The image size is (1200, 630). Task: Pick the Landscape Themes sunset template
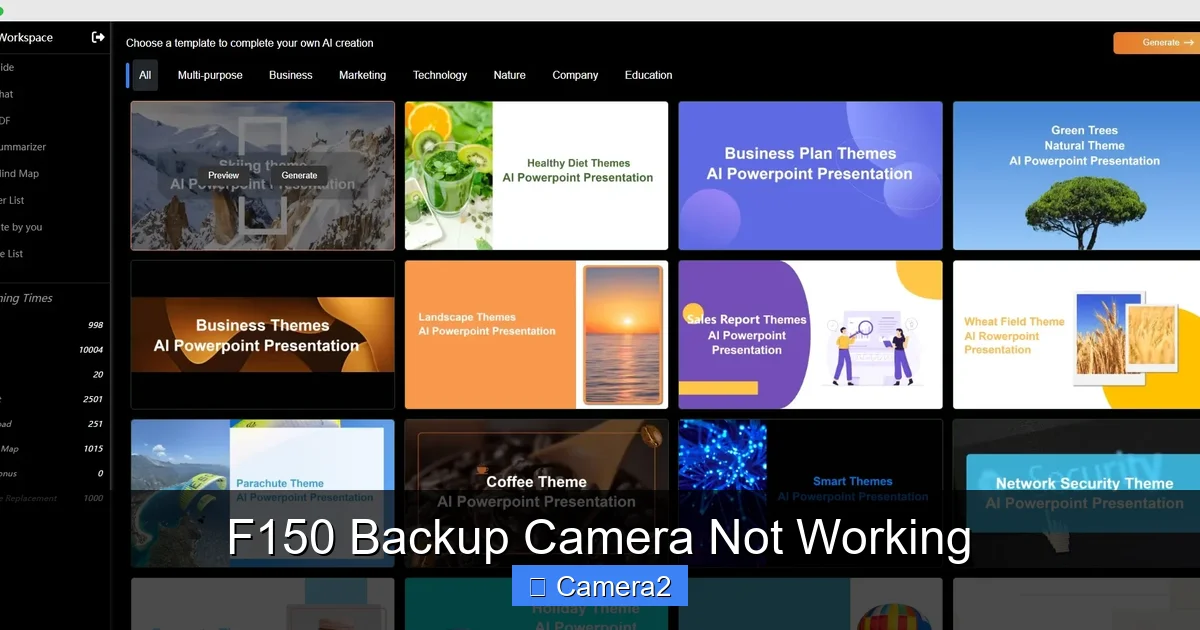[536, 335]
